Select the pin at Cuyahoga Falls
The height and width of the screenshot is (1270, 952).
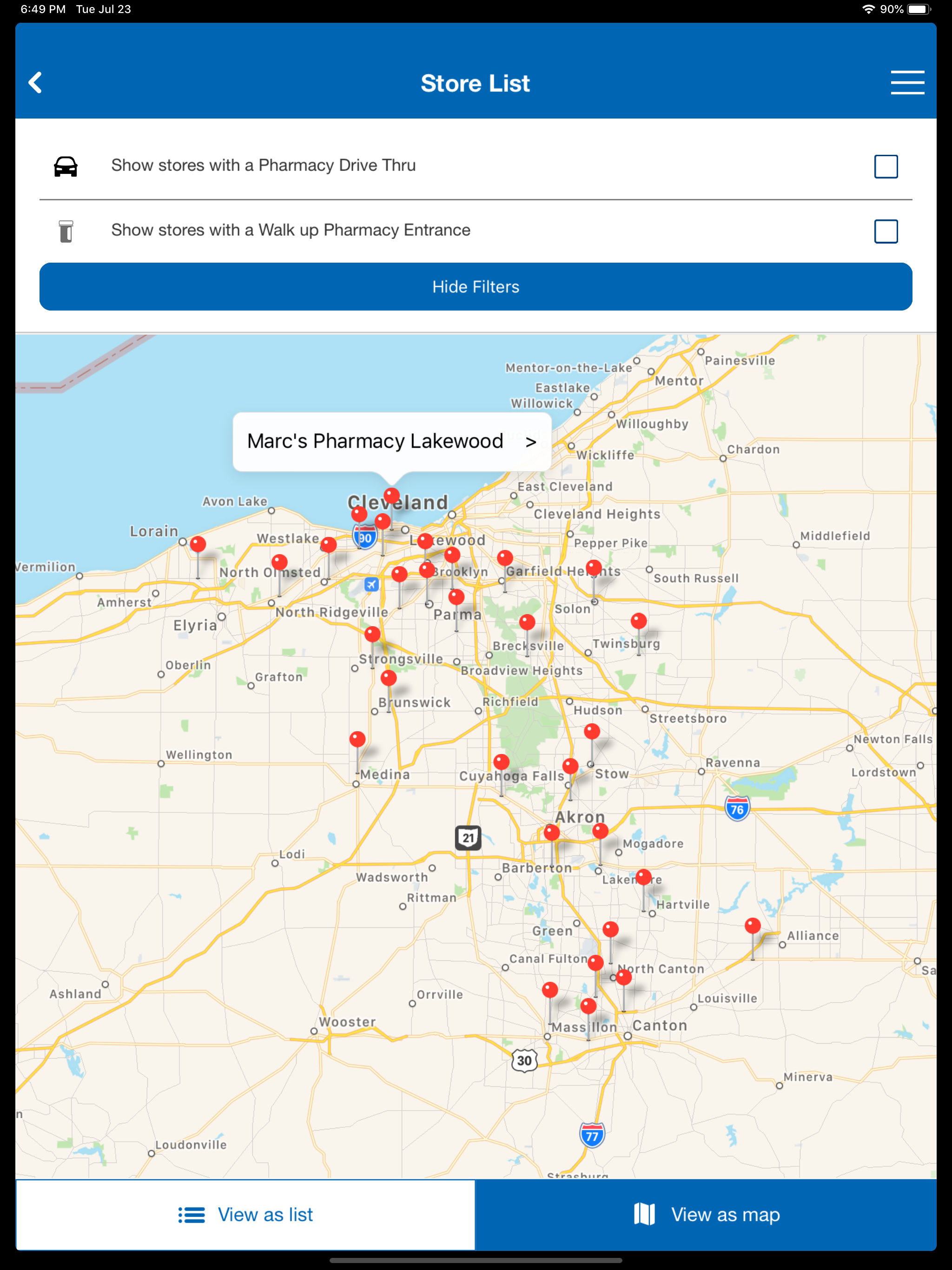point(501,762)
